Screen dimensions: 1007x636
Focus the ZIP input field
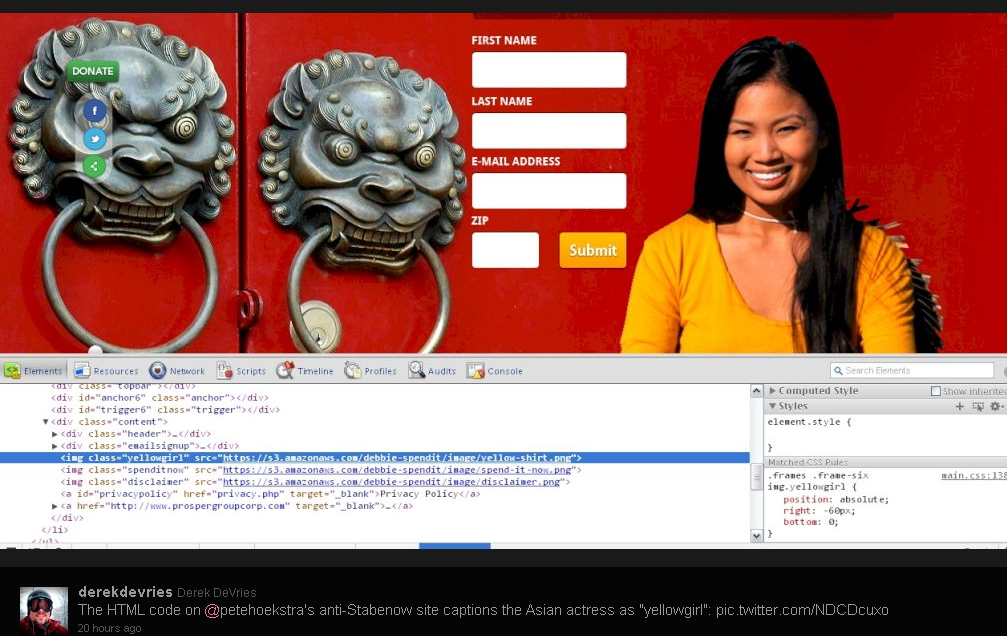pyautogui.click(x=505, y=250)
